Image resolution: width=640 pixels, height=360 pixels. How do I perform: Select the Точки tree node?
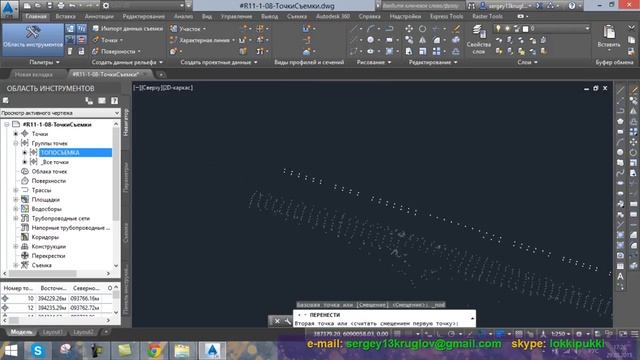point(40,134)
